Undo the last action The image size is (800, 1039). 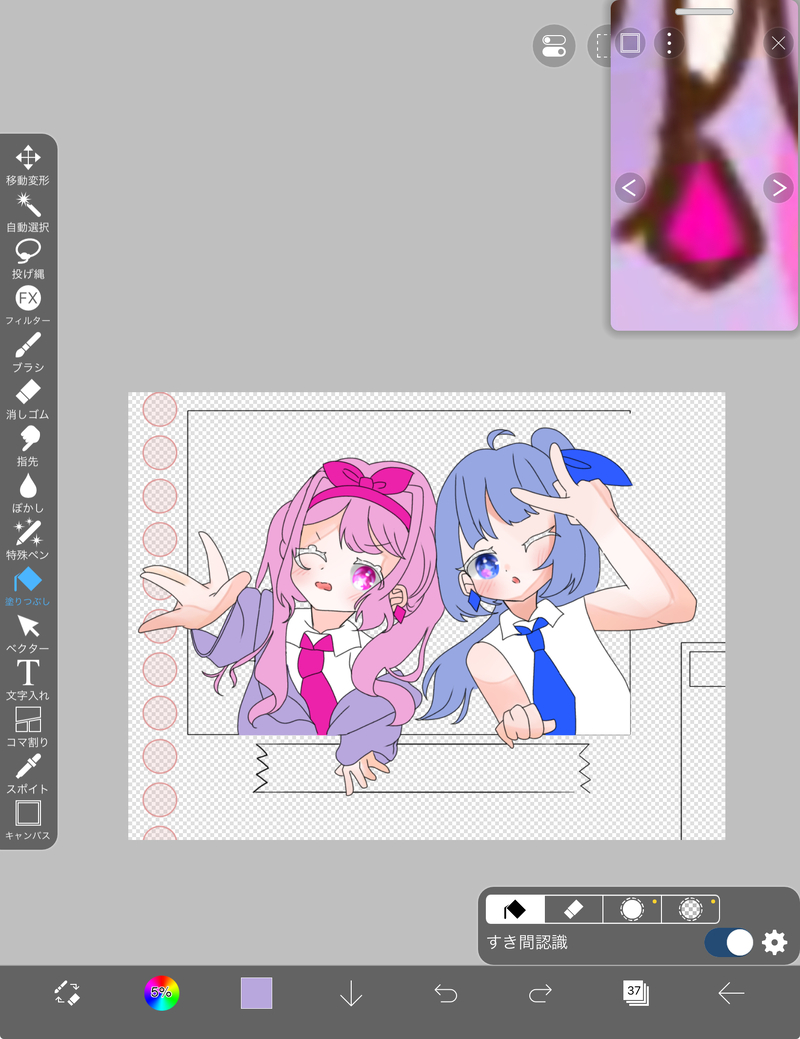click(445, 993)
